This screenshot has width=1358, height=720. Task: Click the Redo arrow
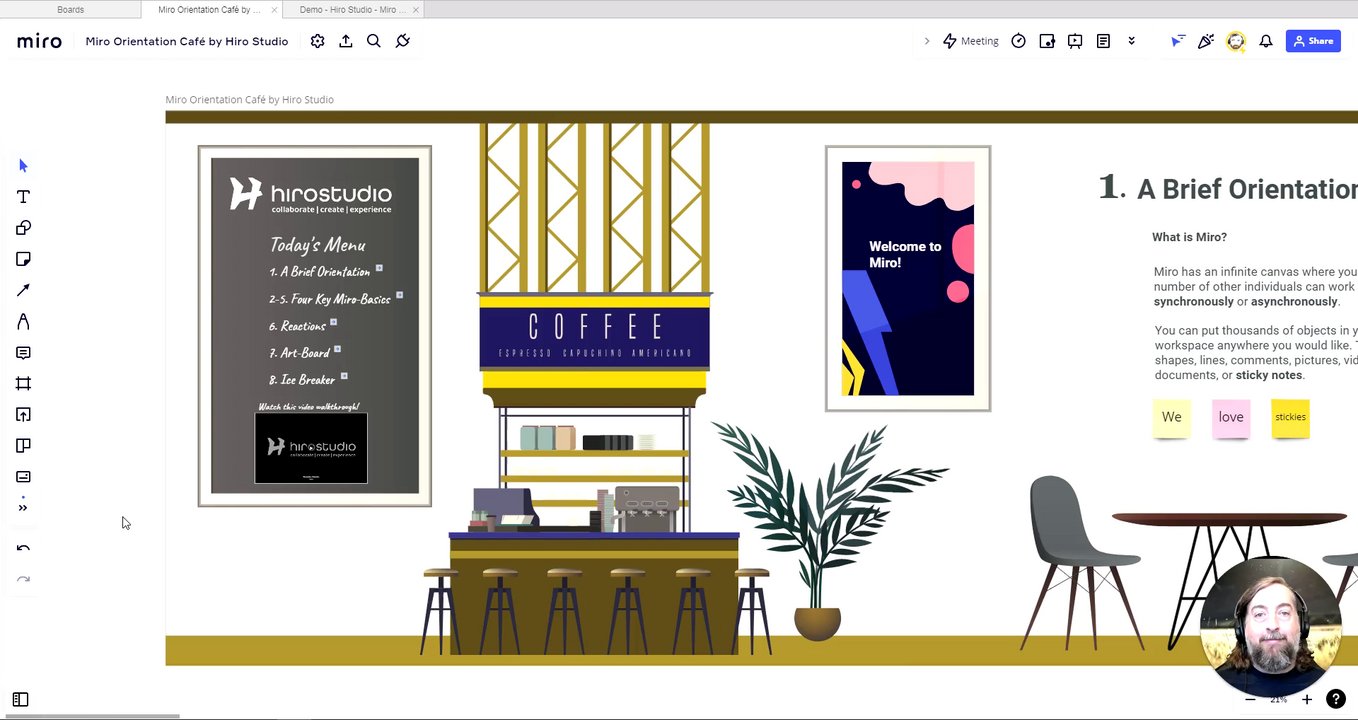point(23,579)
